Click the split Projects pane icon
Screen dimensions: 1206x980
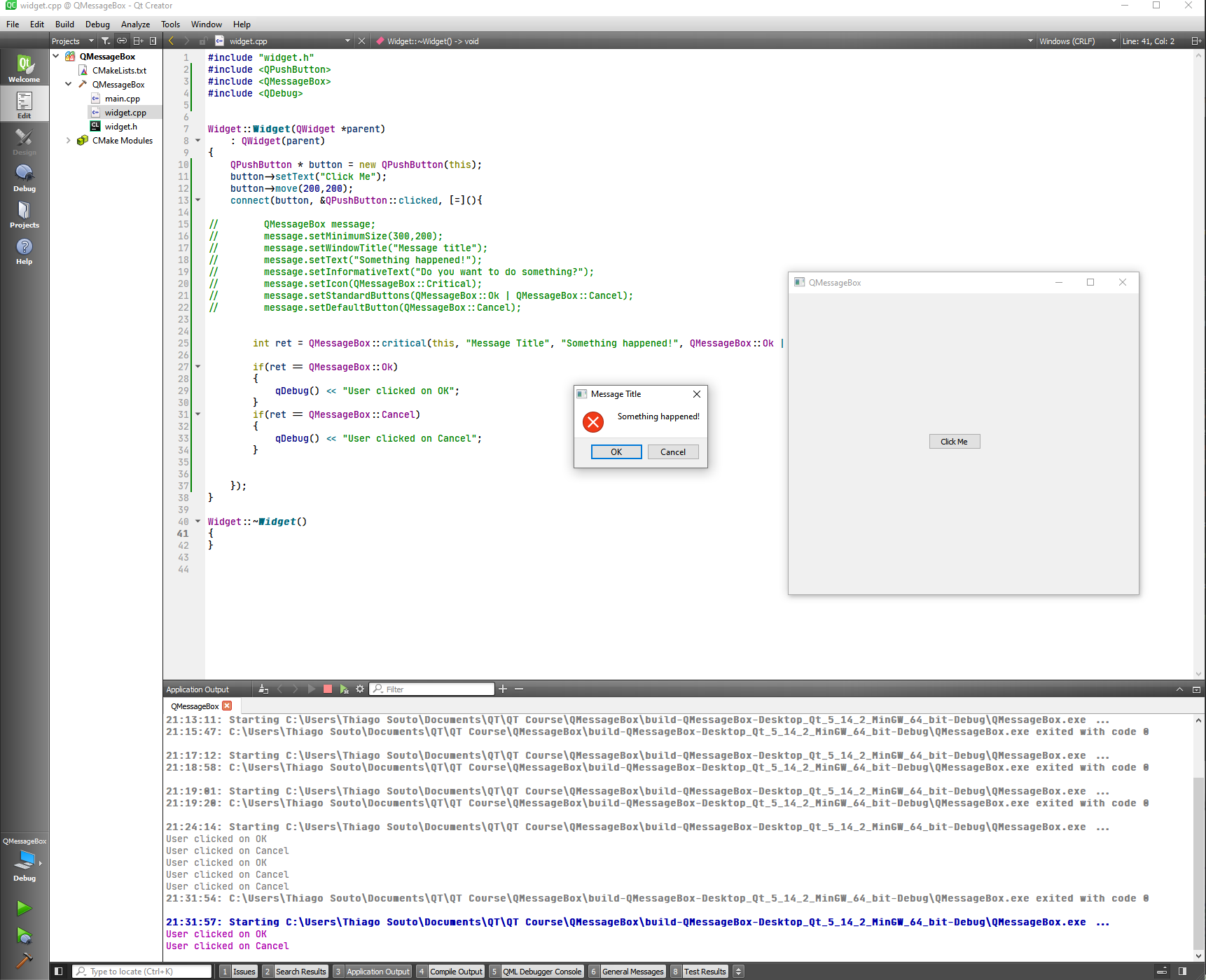138,41
